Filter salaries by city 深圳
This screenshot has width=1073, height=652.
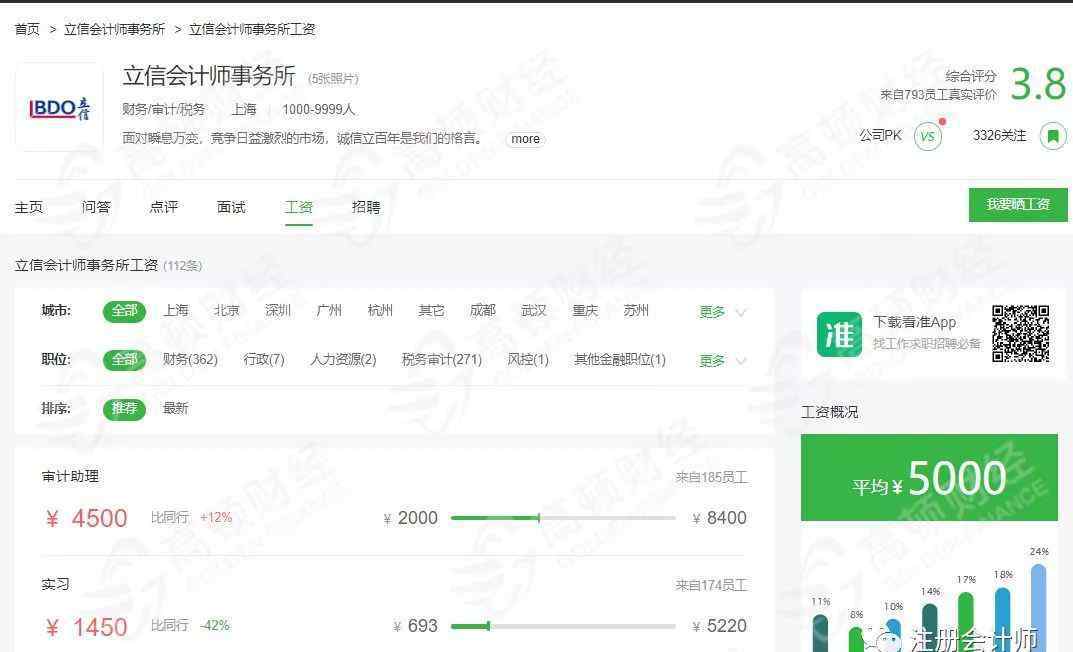(x=278, y=311)
